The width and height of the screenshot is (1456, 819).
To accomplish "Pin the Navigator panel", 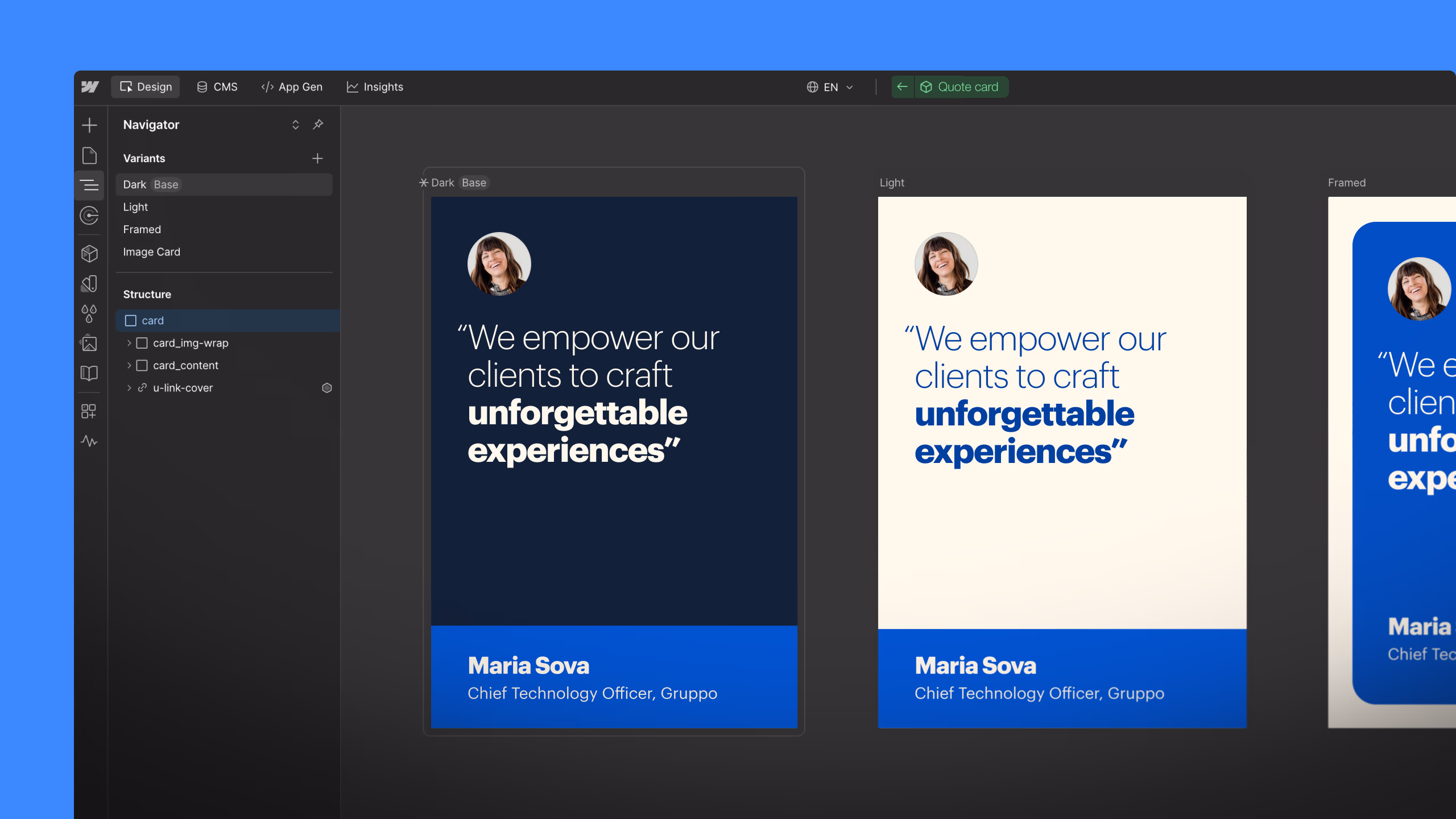I will (x=318, y=125).
